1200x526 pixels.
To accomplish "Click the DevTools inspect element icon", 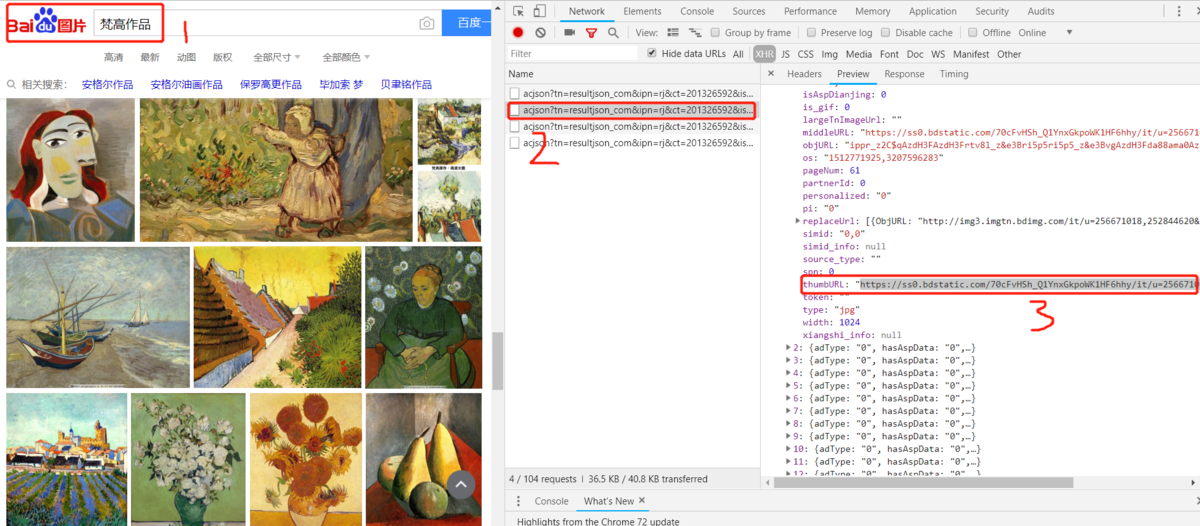I will [518, 11].
